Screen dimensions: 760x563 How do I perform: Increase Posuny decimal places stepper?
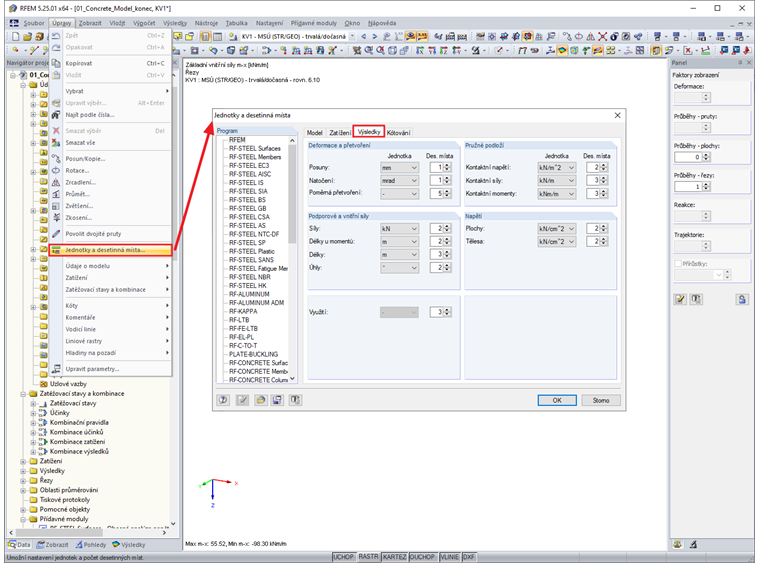(447, 165)
